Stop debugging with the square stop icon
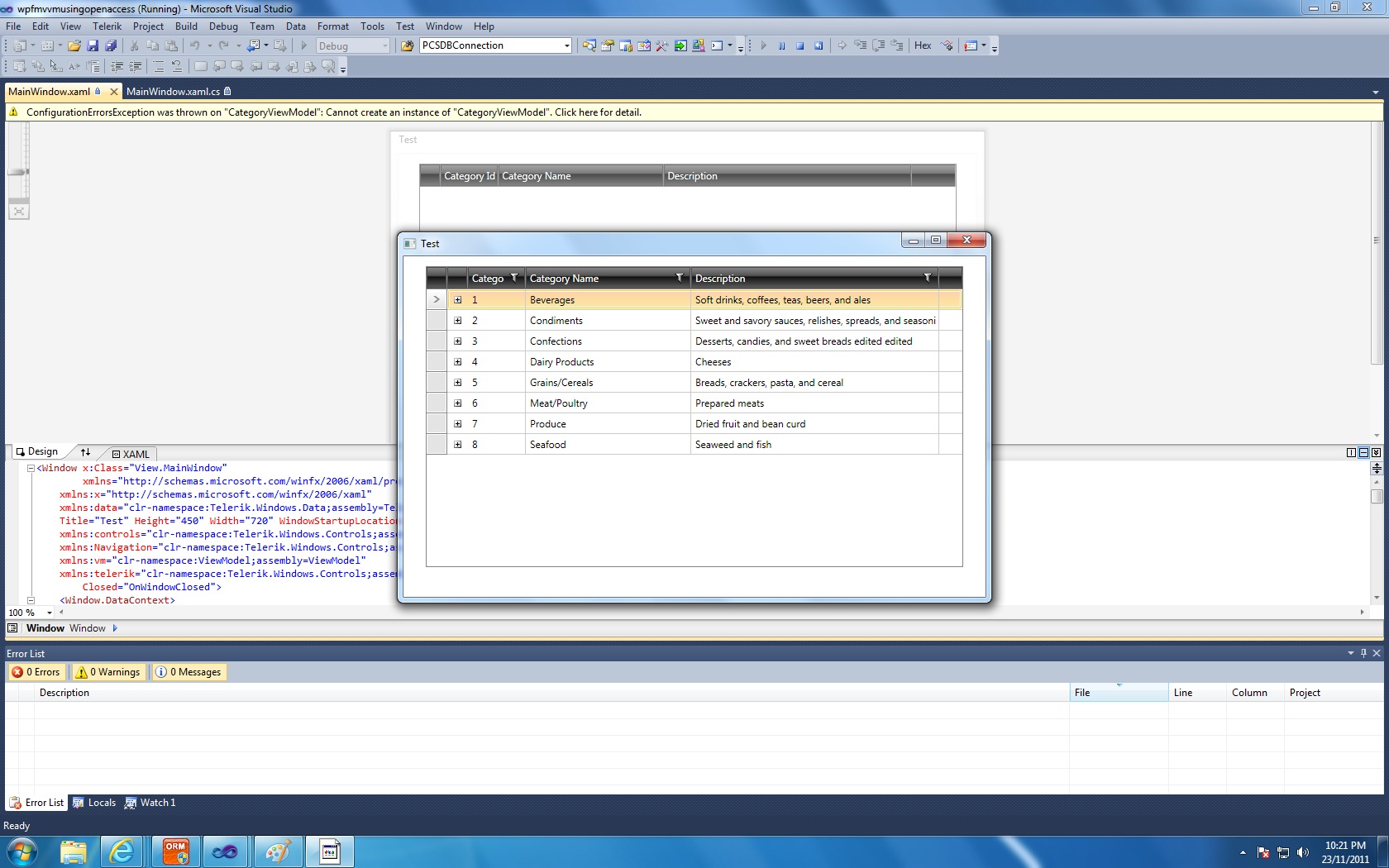 800,46
